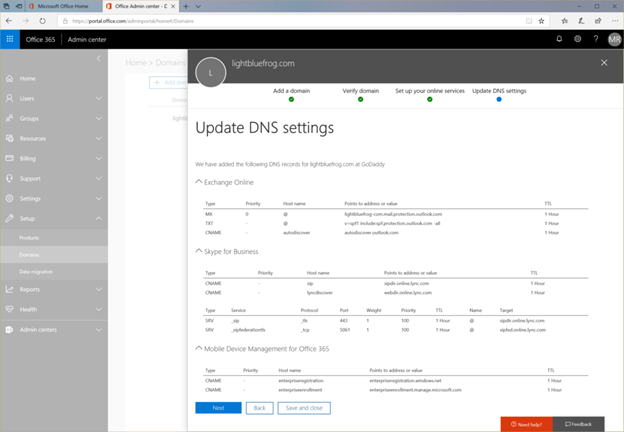
Task: Select autodiscover.outlook.com record value
Action: (371, 232)
